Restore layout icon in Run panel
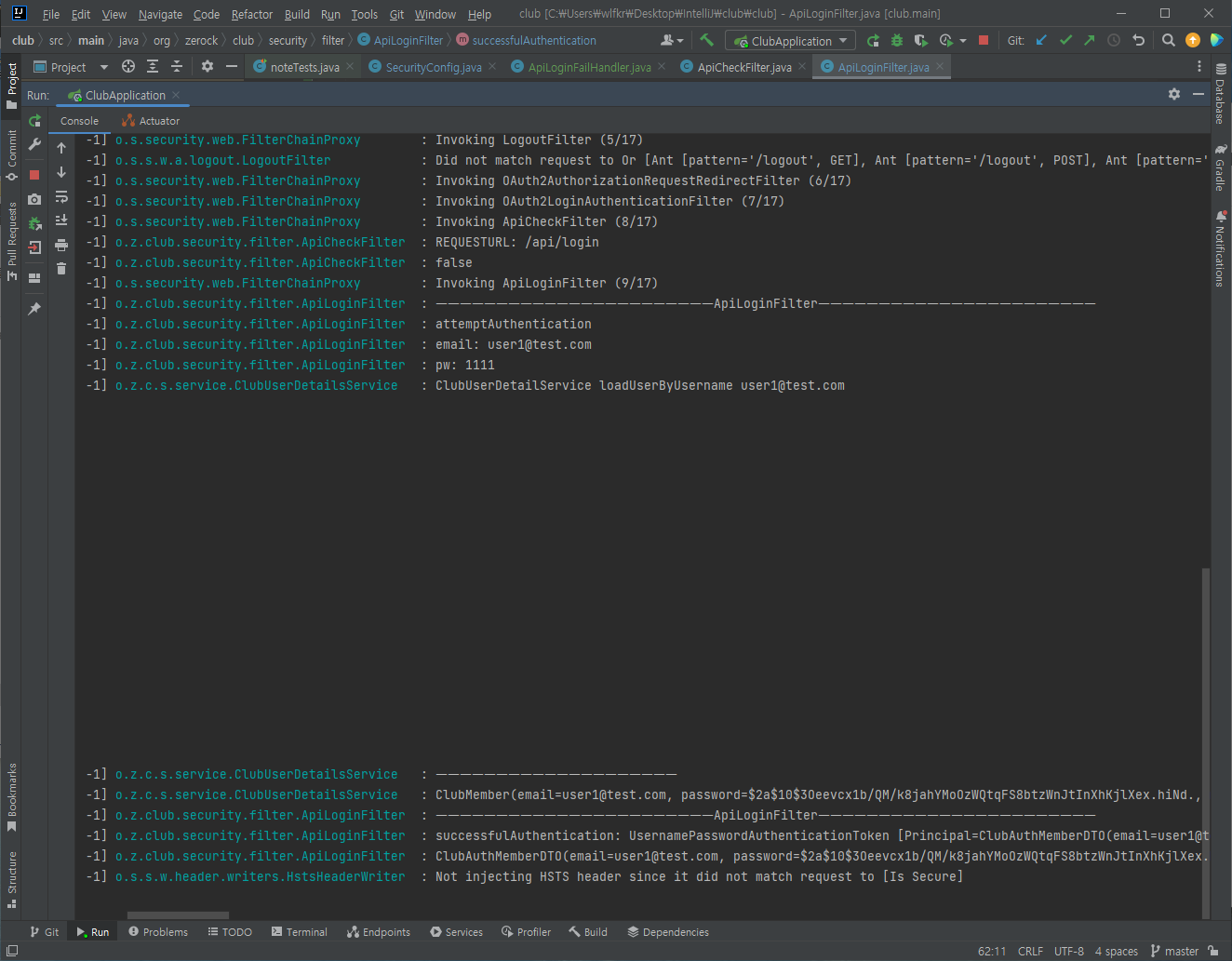The width and height of the screenshot is (1232, 961). (x=34, y=278)
